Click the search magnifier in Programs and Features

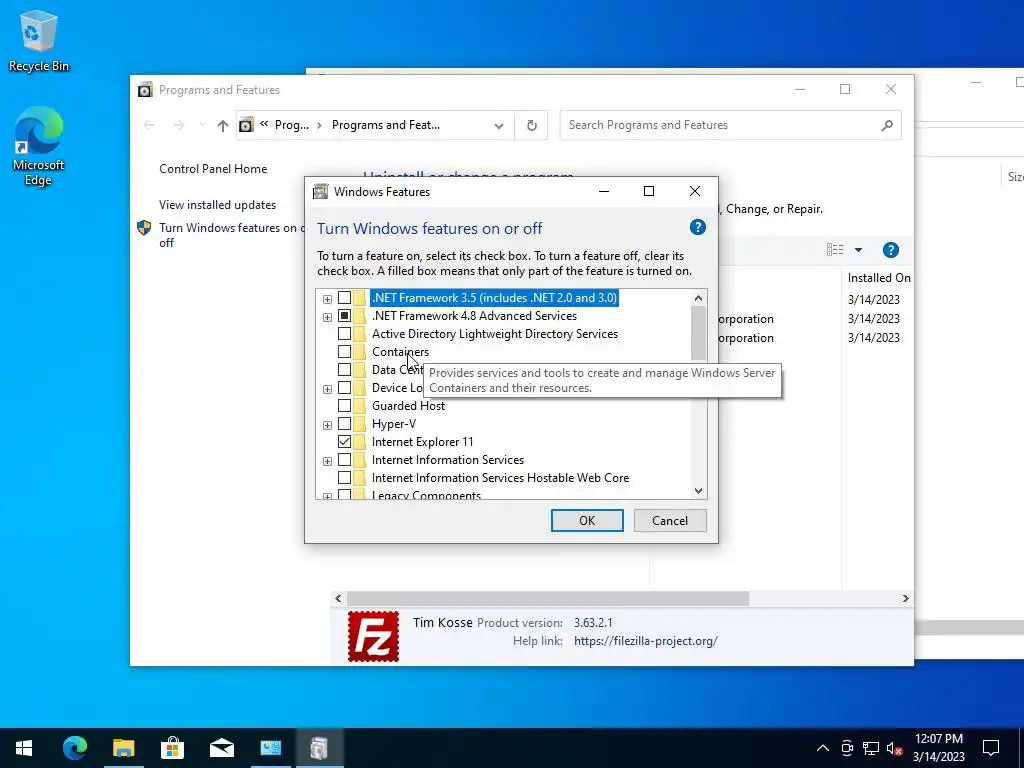[886, 125]
